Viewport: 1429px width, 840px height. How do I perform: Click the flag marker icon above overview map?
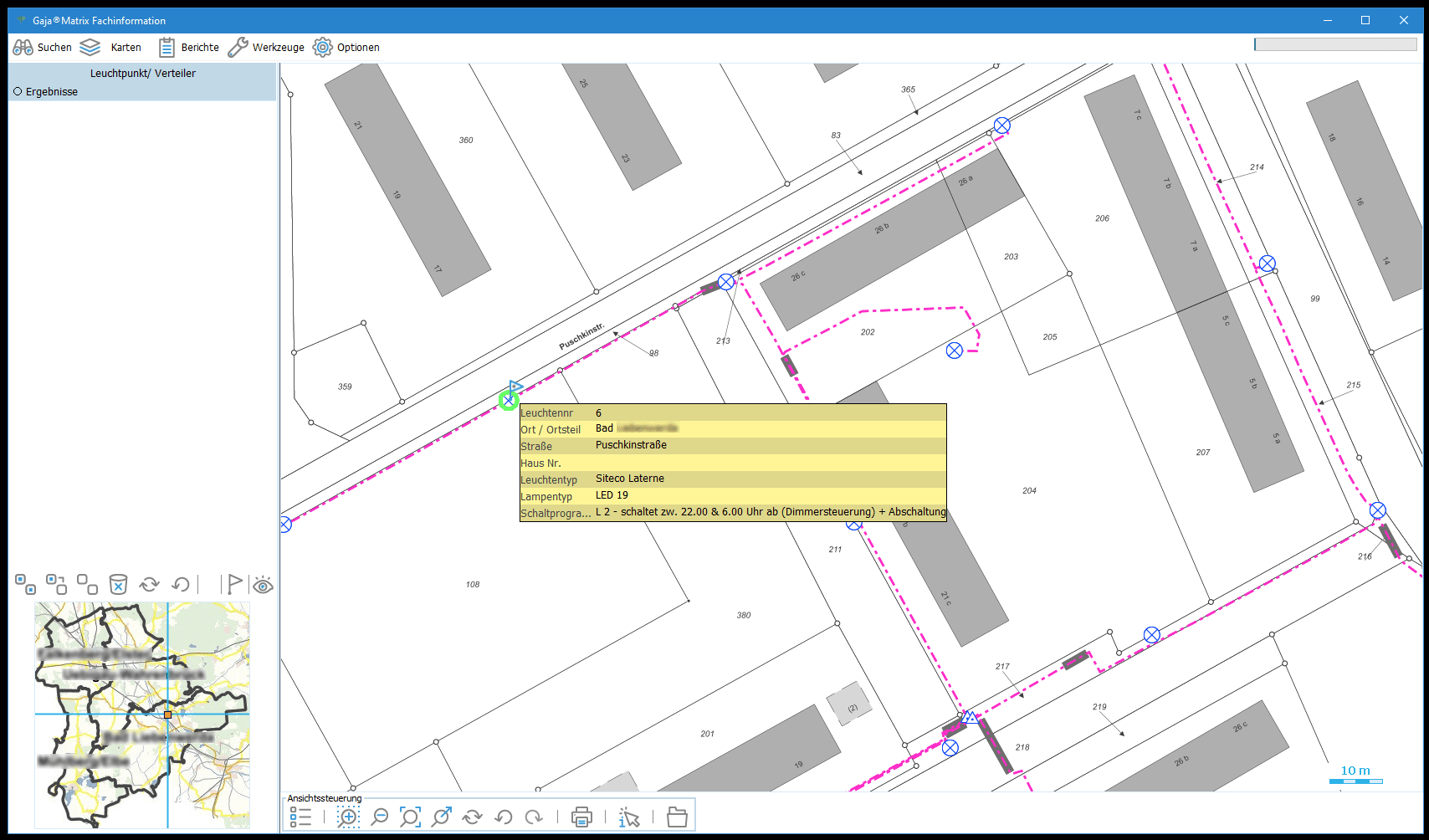pyautogui.click(x=234, y=584)
